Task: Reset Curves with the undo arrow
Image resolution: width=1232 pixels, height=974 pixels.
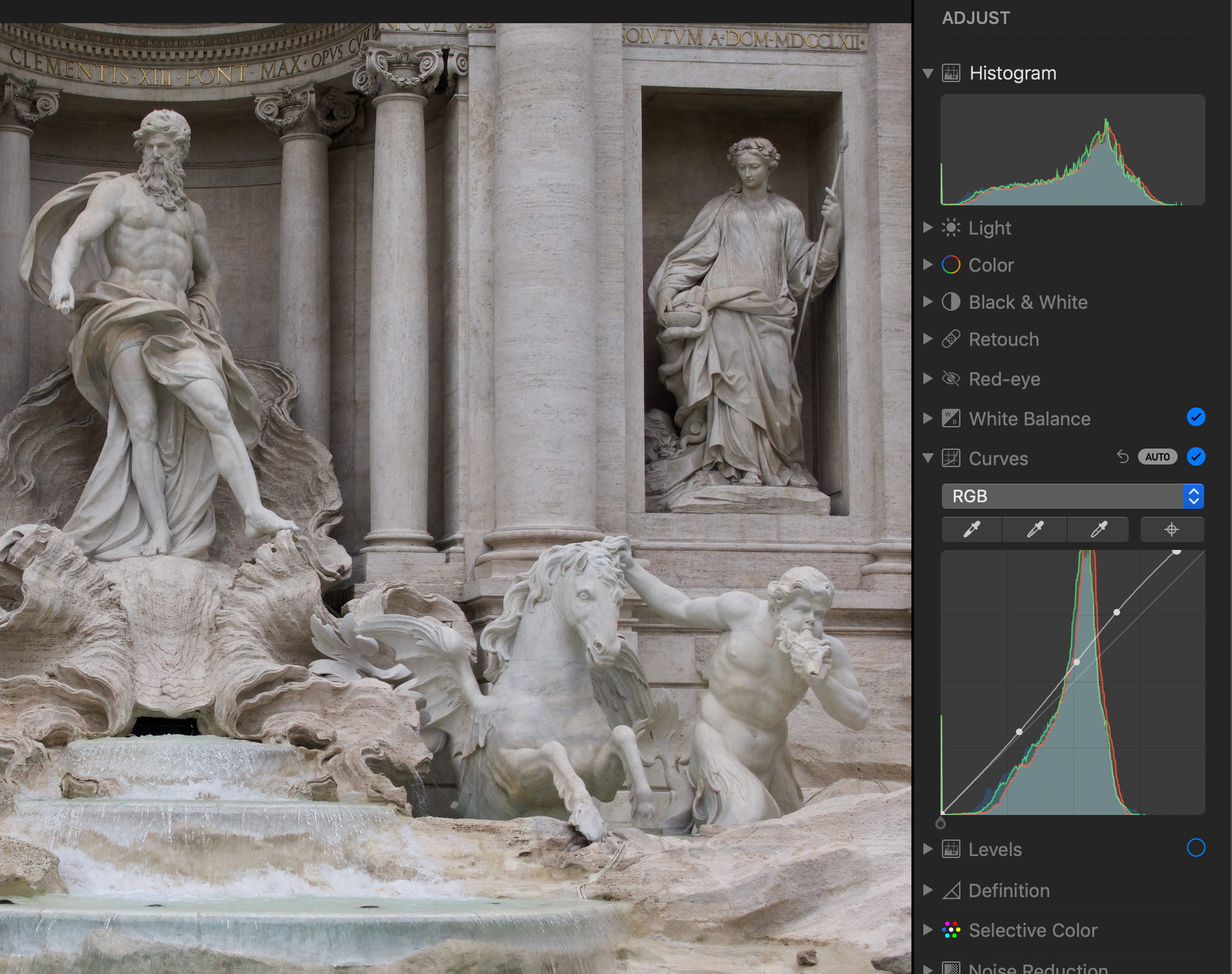Action: pos(1123,457)
